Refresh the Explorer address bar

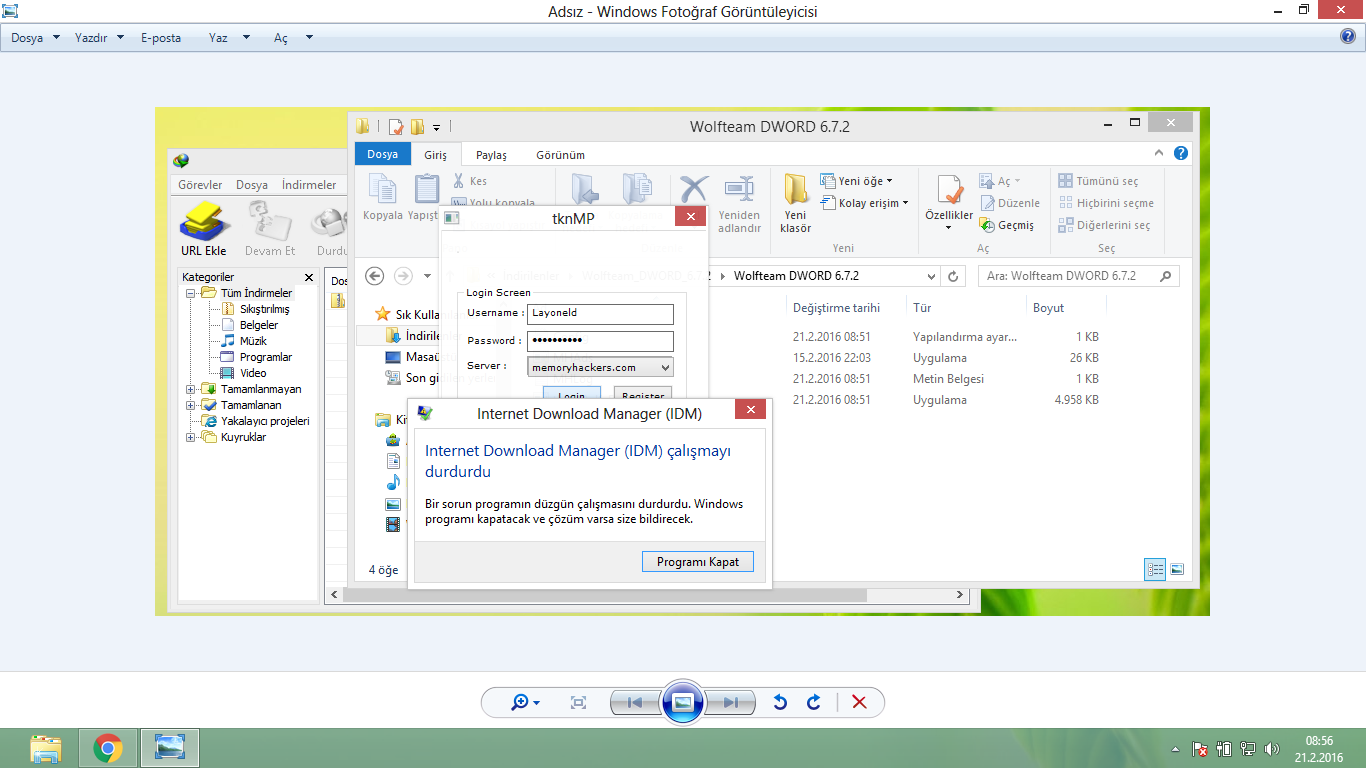point(953,276)
